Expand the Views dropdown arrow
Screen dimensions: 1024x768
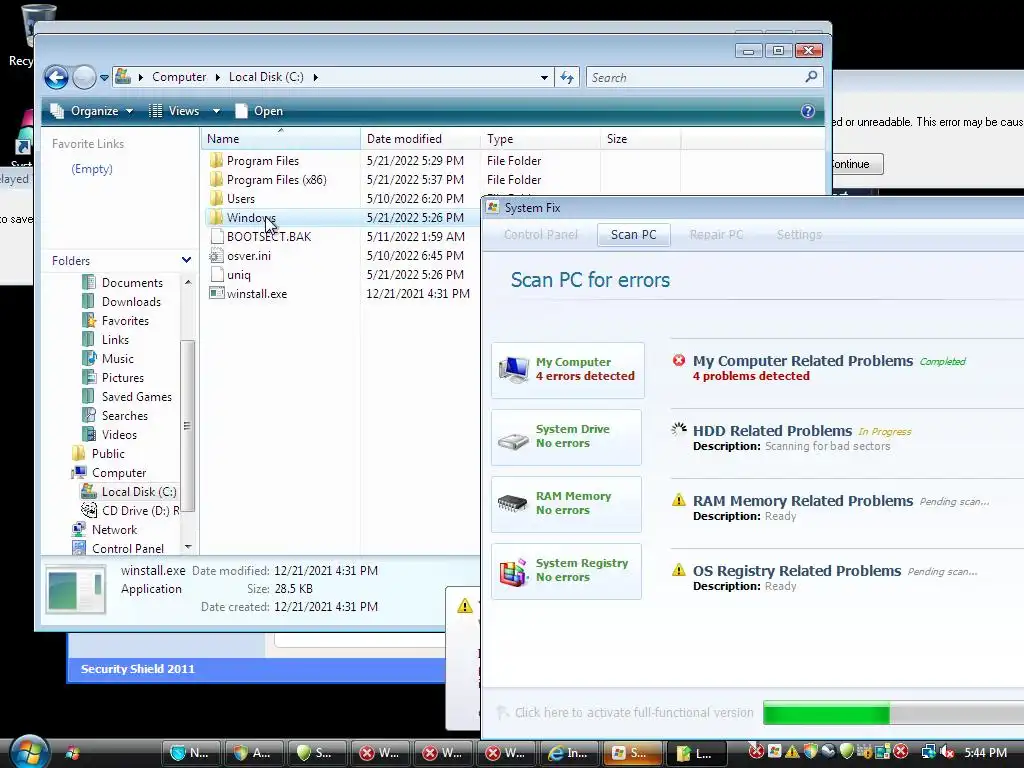216,111
